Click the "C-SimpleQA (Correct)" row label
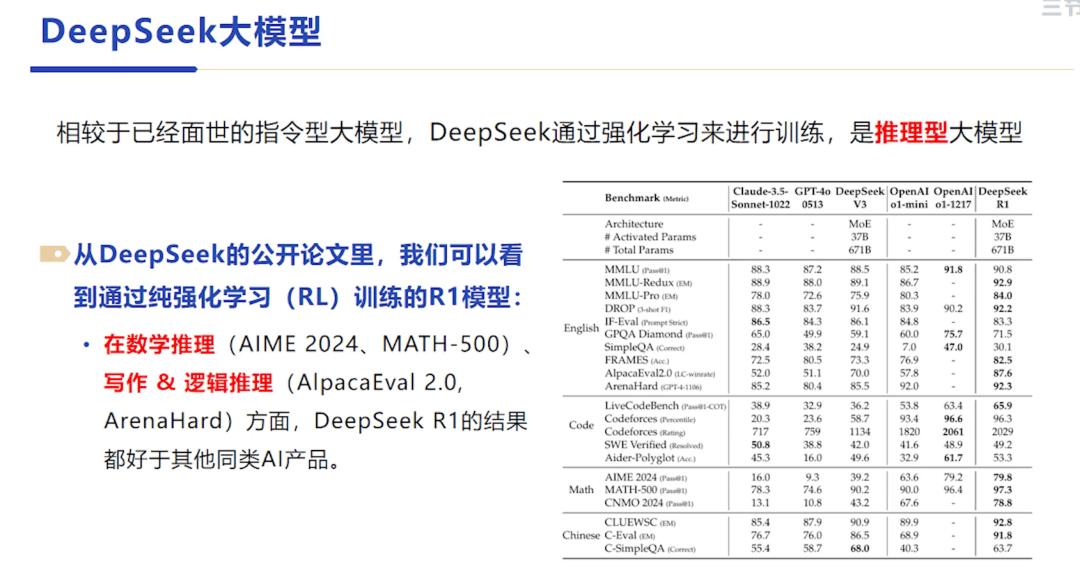 click(x=650, y=549)
